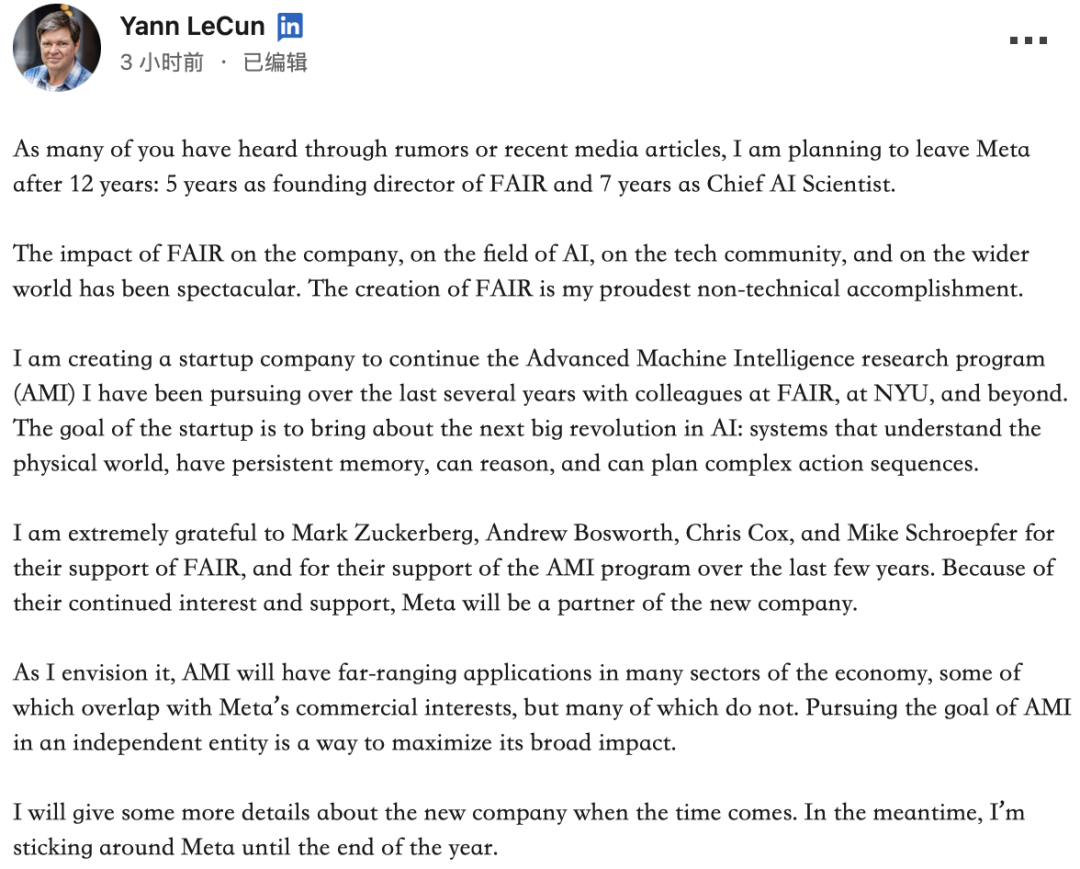
Task: Click the LinkedIn badge beside the name
Action: (x=290, y=27)
